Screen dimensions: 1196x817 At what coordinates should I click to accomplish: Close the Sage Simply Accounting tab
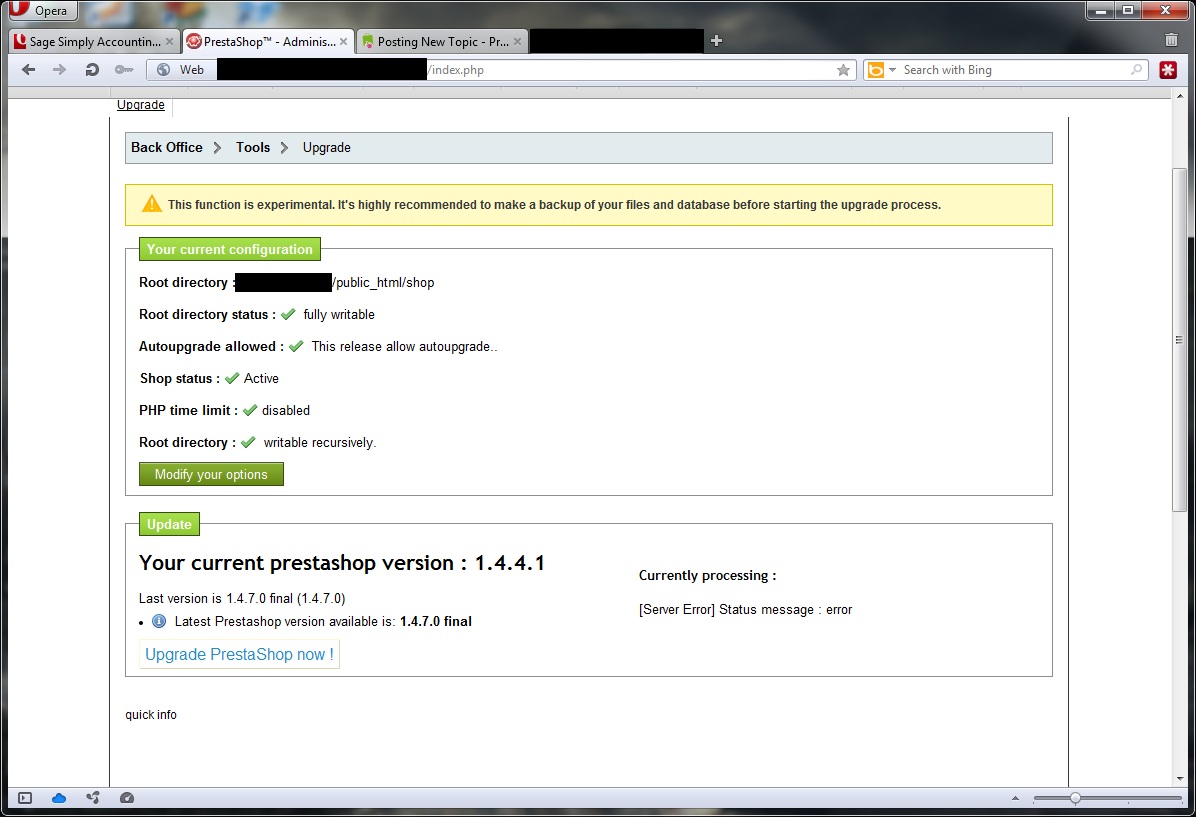click(169, 42)
